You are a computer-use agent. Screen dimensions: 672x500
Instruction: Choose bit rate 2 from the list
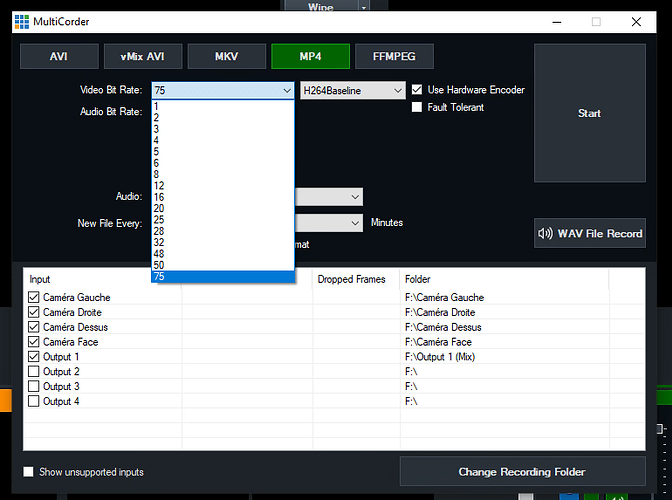pyautogui.click(x=223, y=117)
